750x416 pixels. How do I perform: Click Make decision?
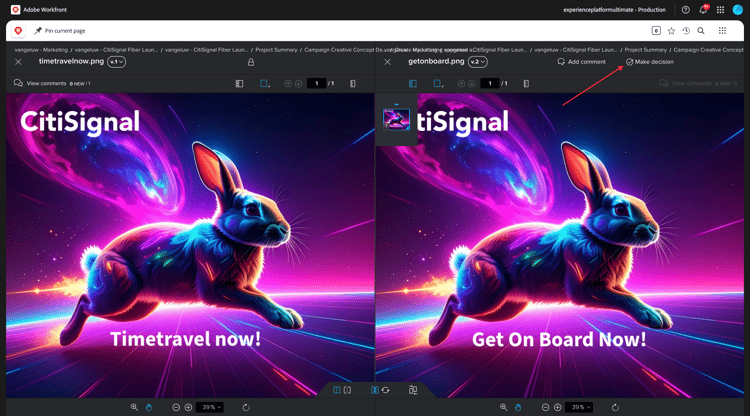(650, 62)
